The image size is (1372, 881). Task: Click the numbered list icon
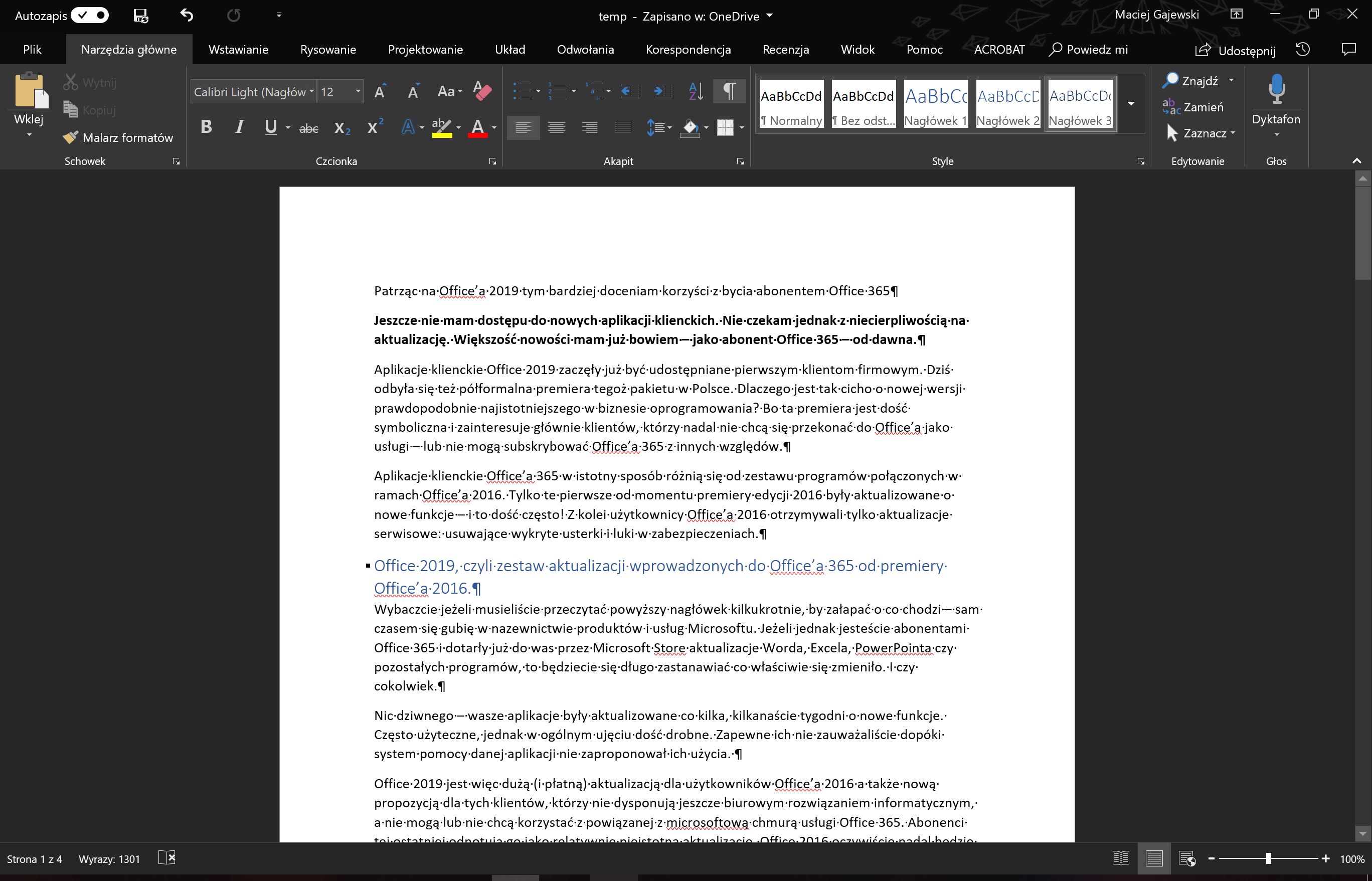coord(557,91)
